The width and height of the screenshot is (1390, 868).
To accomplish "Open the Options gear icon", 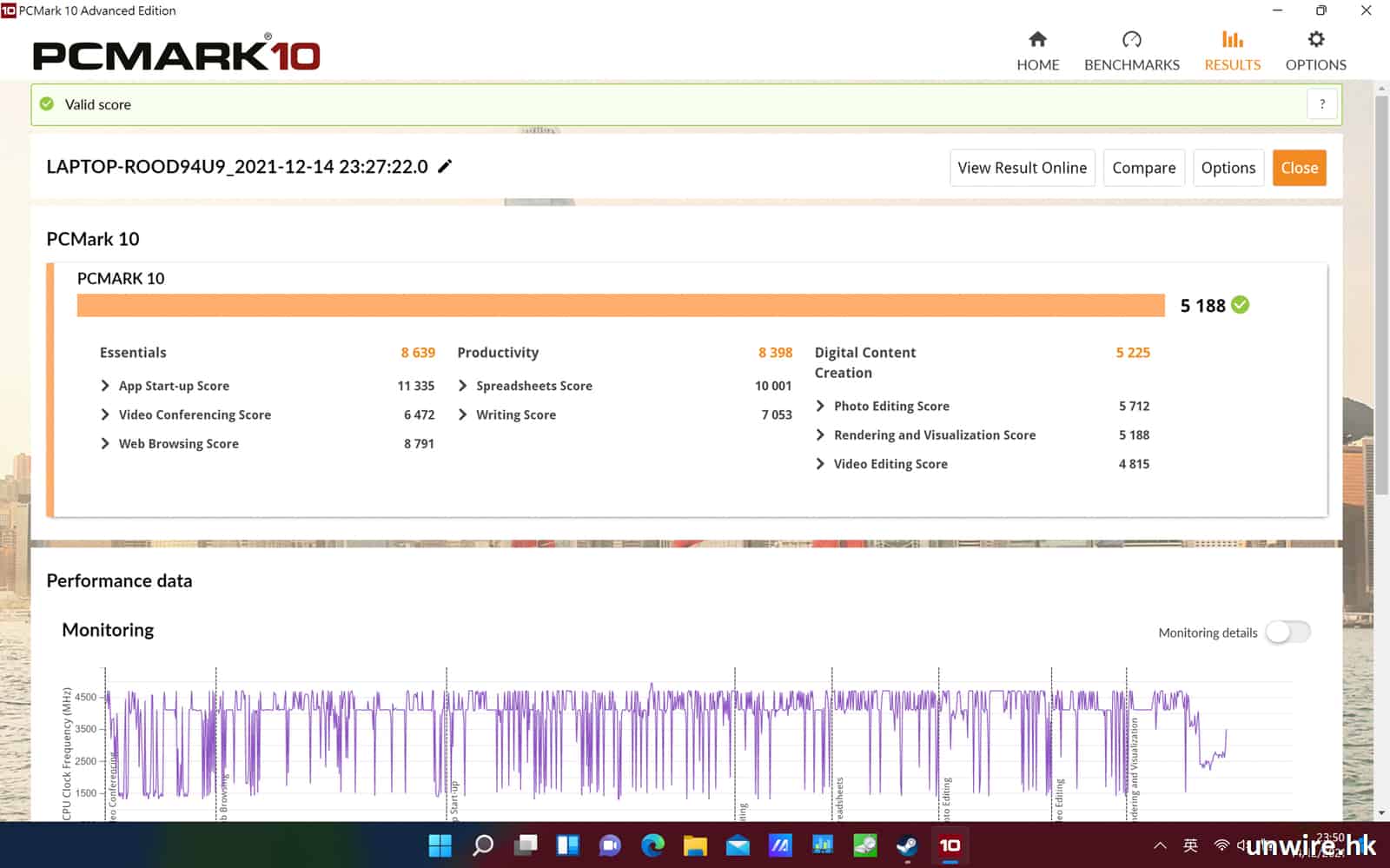I will click(x=1315, y=40).
